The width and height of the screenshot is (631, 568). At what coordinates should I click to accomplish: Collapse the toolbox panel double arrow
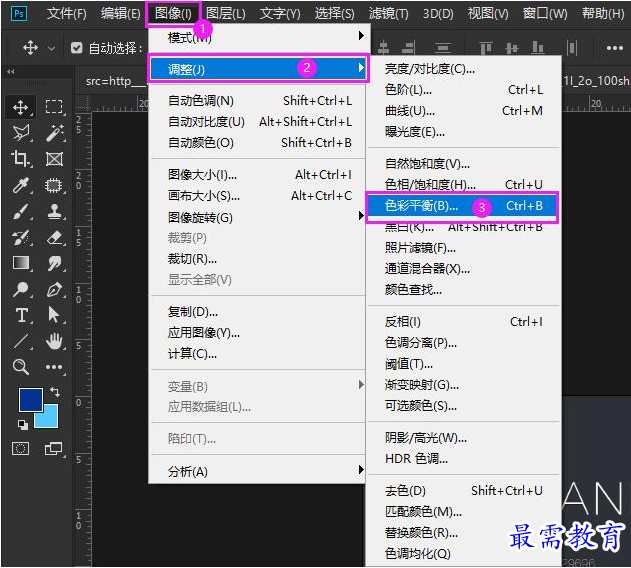pyautogui.click(x=11, y=72)
